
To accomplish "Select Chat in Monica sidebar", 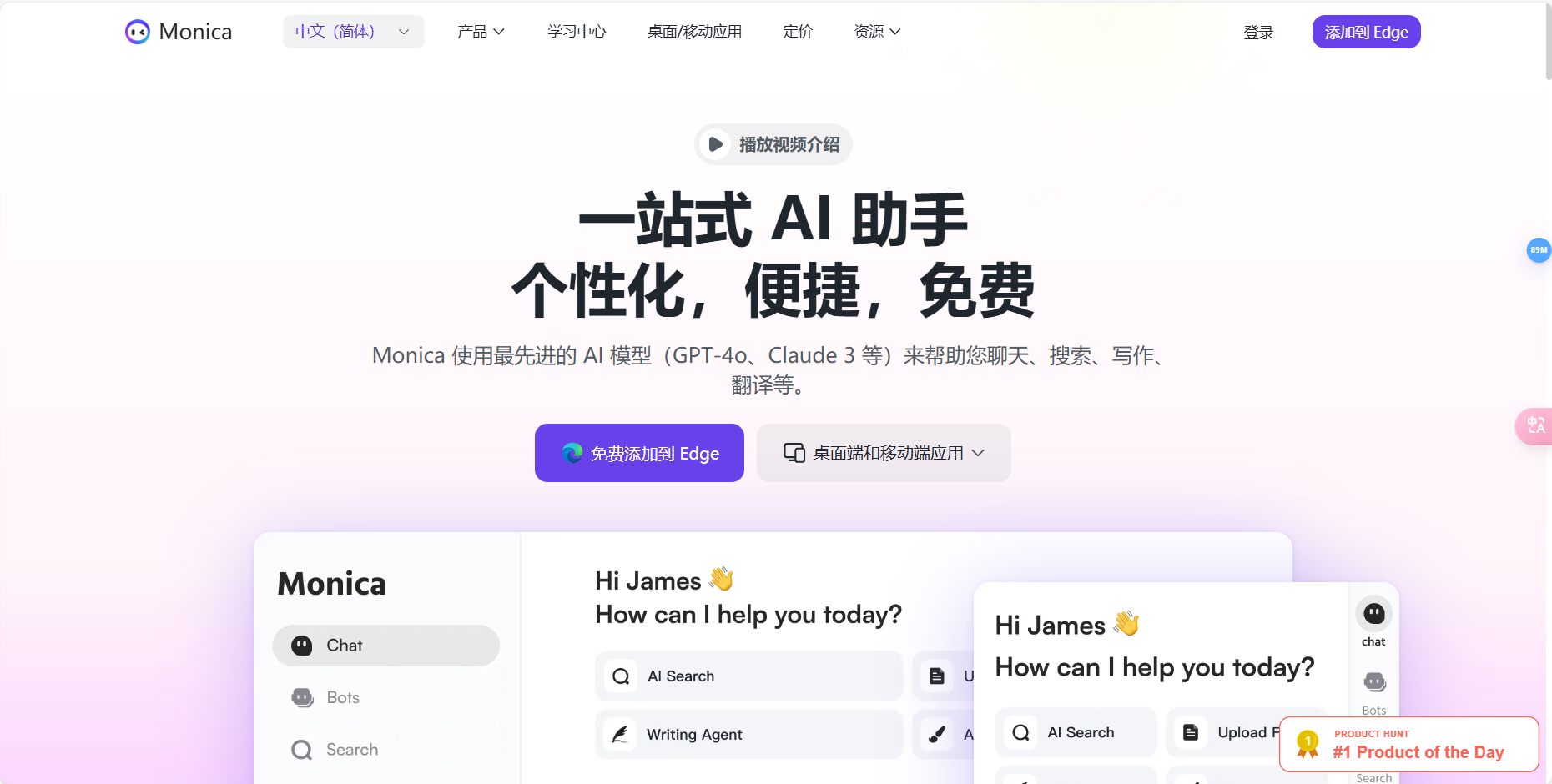I will pos(385,646).
